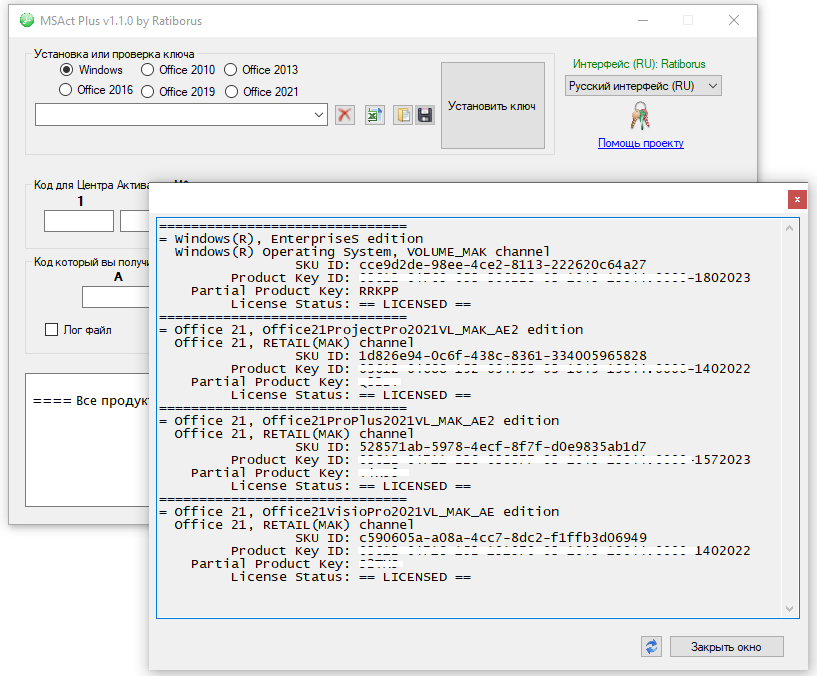Minimize the MSAct Plus window
Image resolution: width=817 pixels, height=676 pixels.
[x=643, y=20]
